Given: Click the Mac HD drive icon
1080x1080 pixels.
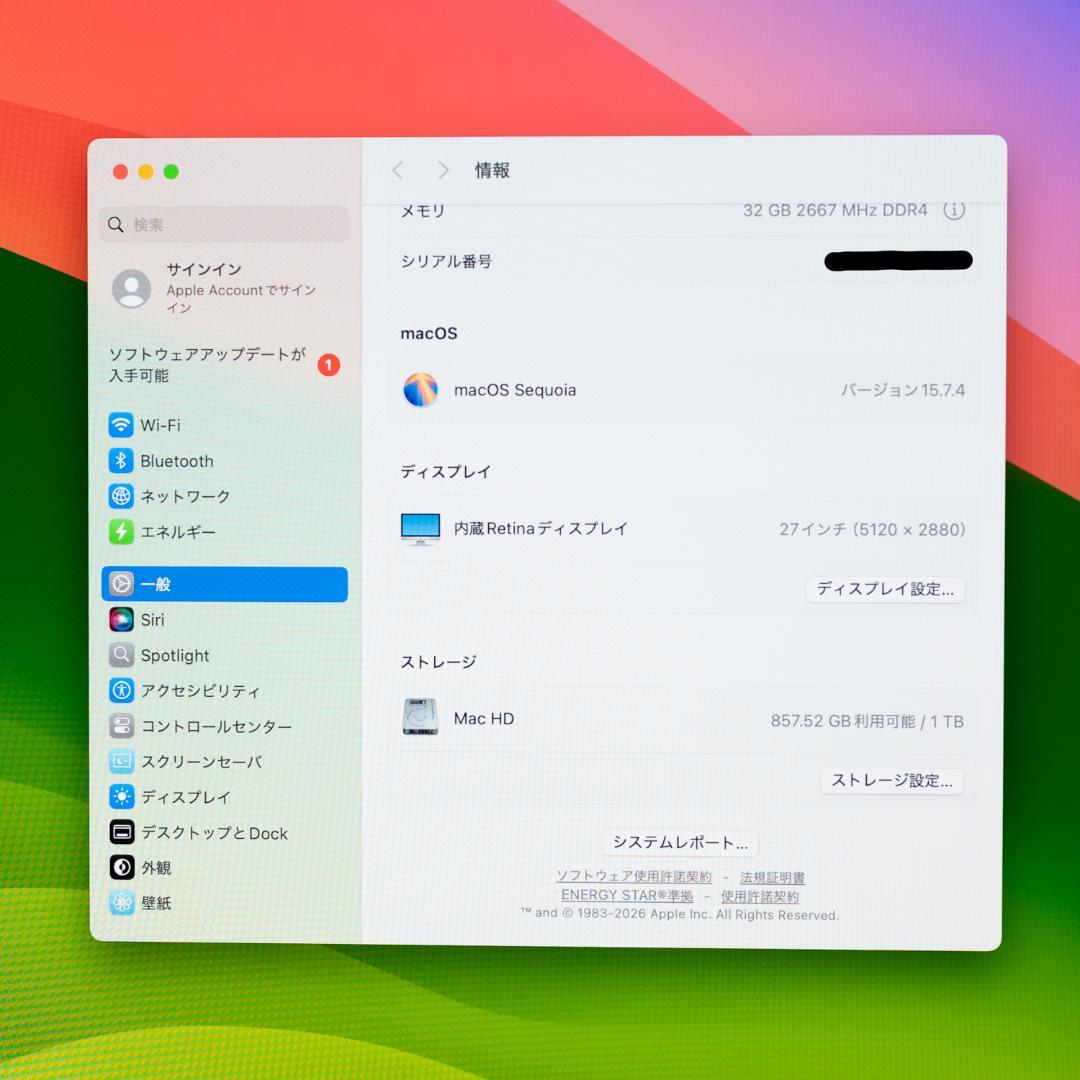Looking at the screenshot, I should (x=420, y=718).
